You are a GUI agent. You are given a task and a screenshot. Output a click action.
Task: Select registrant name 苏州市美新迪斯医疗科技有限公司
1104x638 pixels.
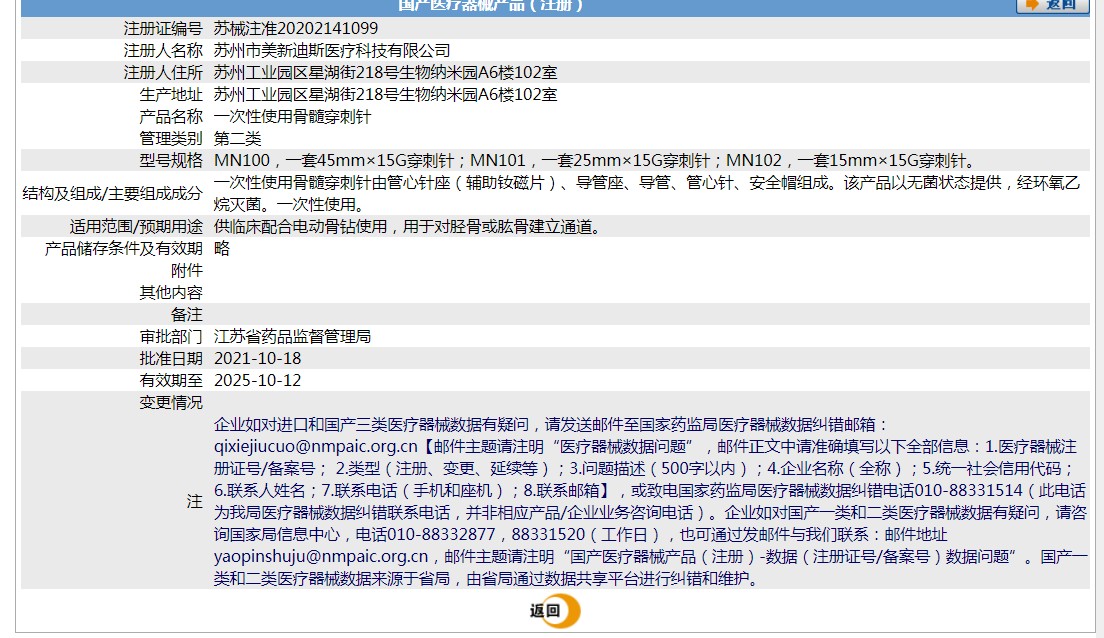click(x=332, y=51)
